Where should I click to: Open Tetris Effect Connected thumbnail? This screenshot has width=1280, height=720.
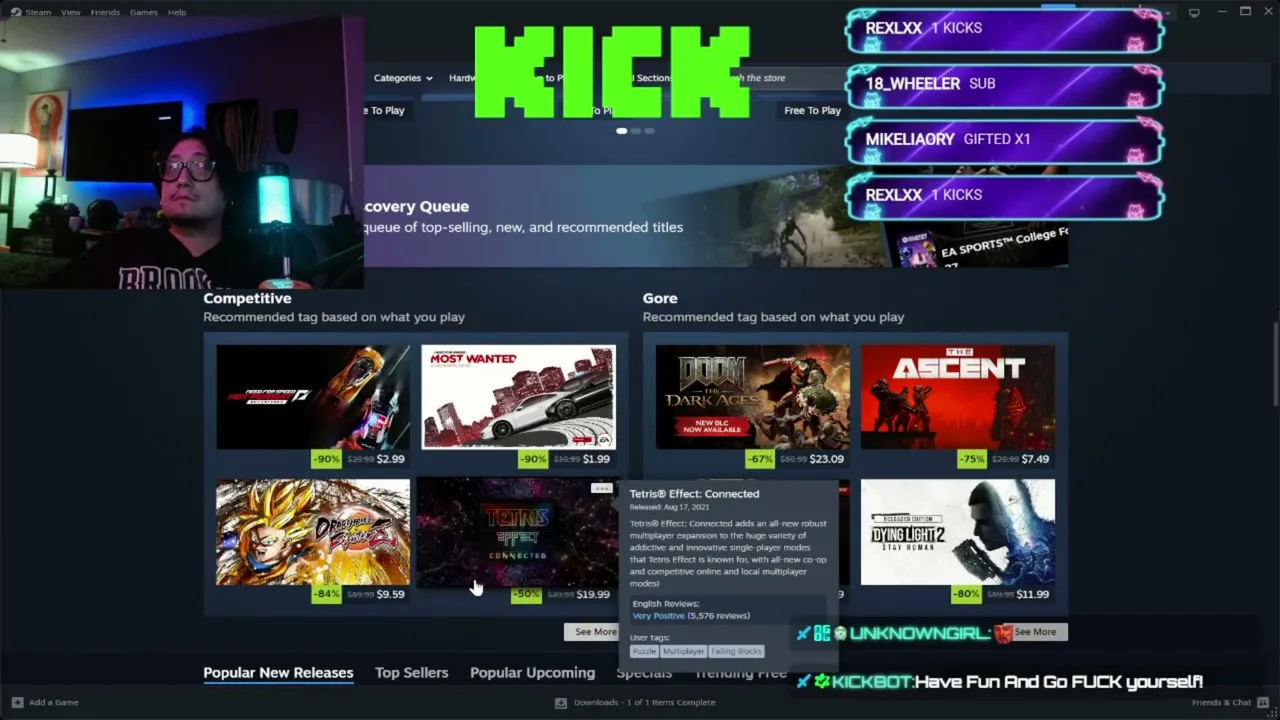click(x=518, y=532)
